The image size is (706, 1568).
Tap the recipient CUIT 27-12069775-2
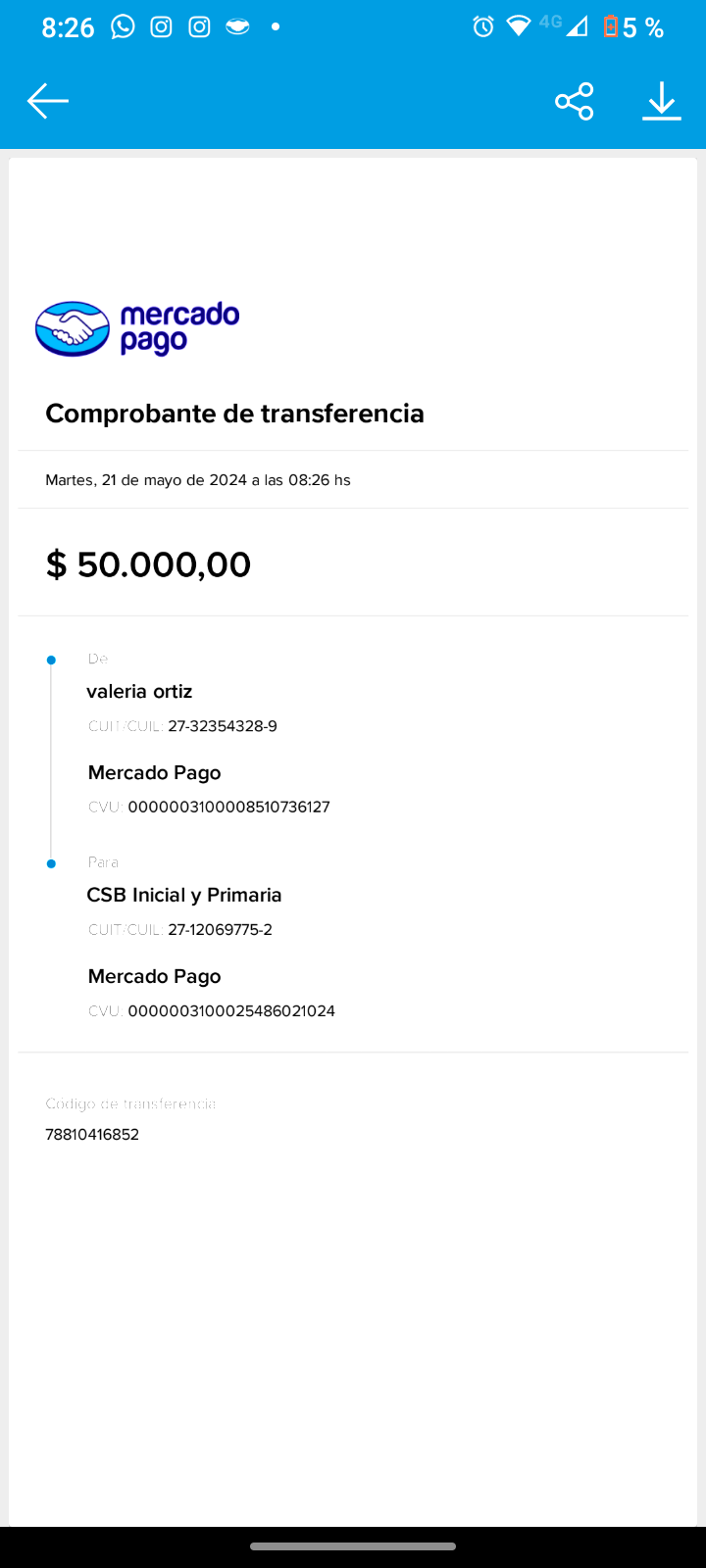coord(220,930)
